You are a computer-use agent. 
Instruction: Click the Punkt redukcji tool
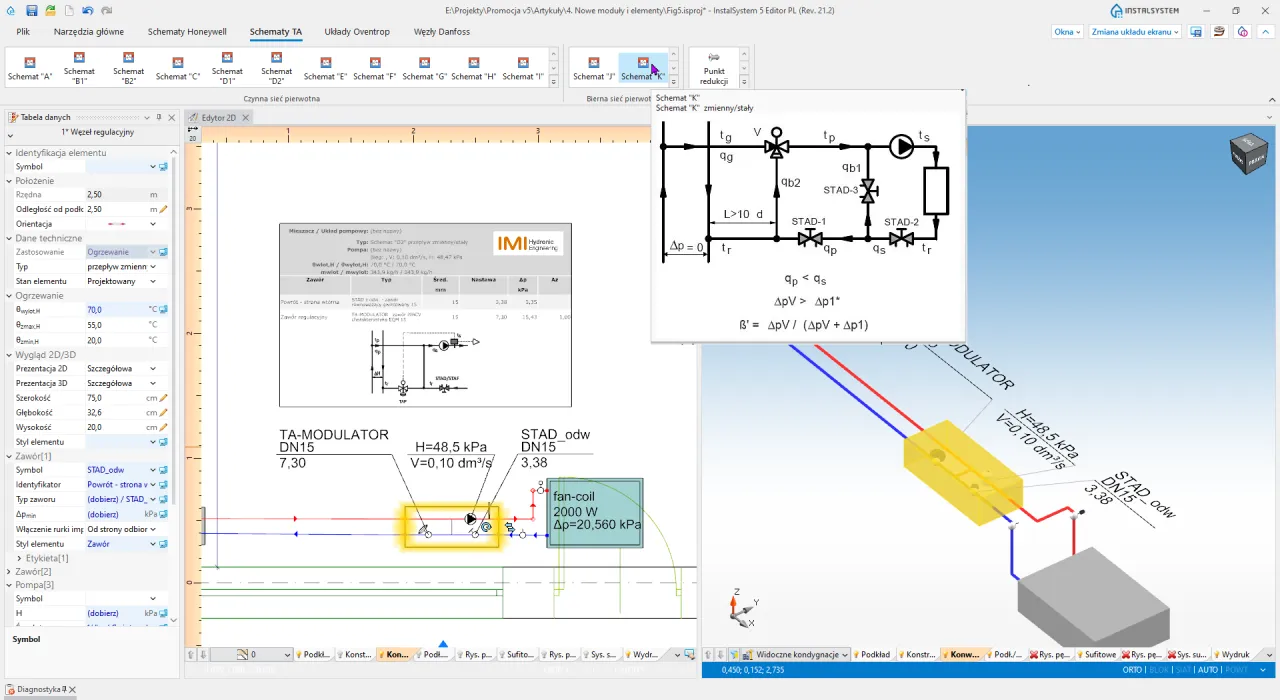(714, 68)
